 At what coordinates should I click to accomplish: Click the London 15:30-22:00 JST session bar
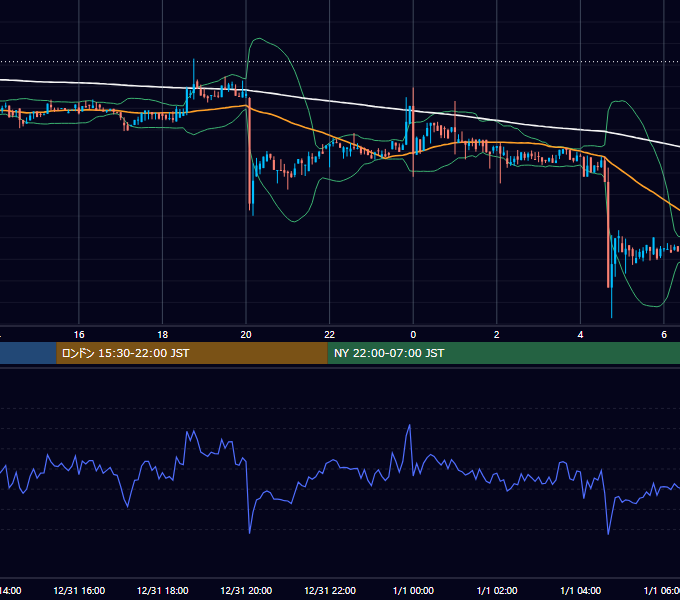click(x=192, y=353)
